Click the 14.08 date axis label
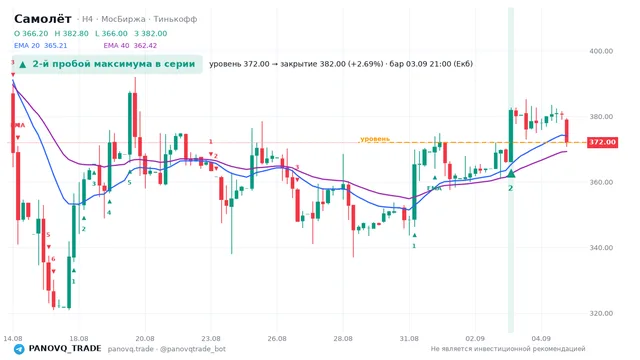Viewport: 640px width, 360px height. (13, 339)
